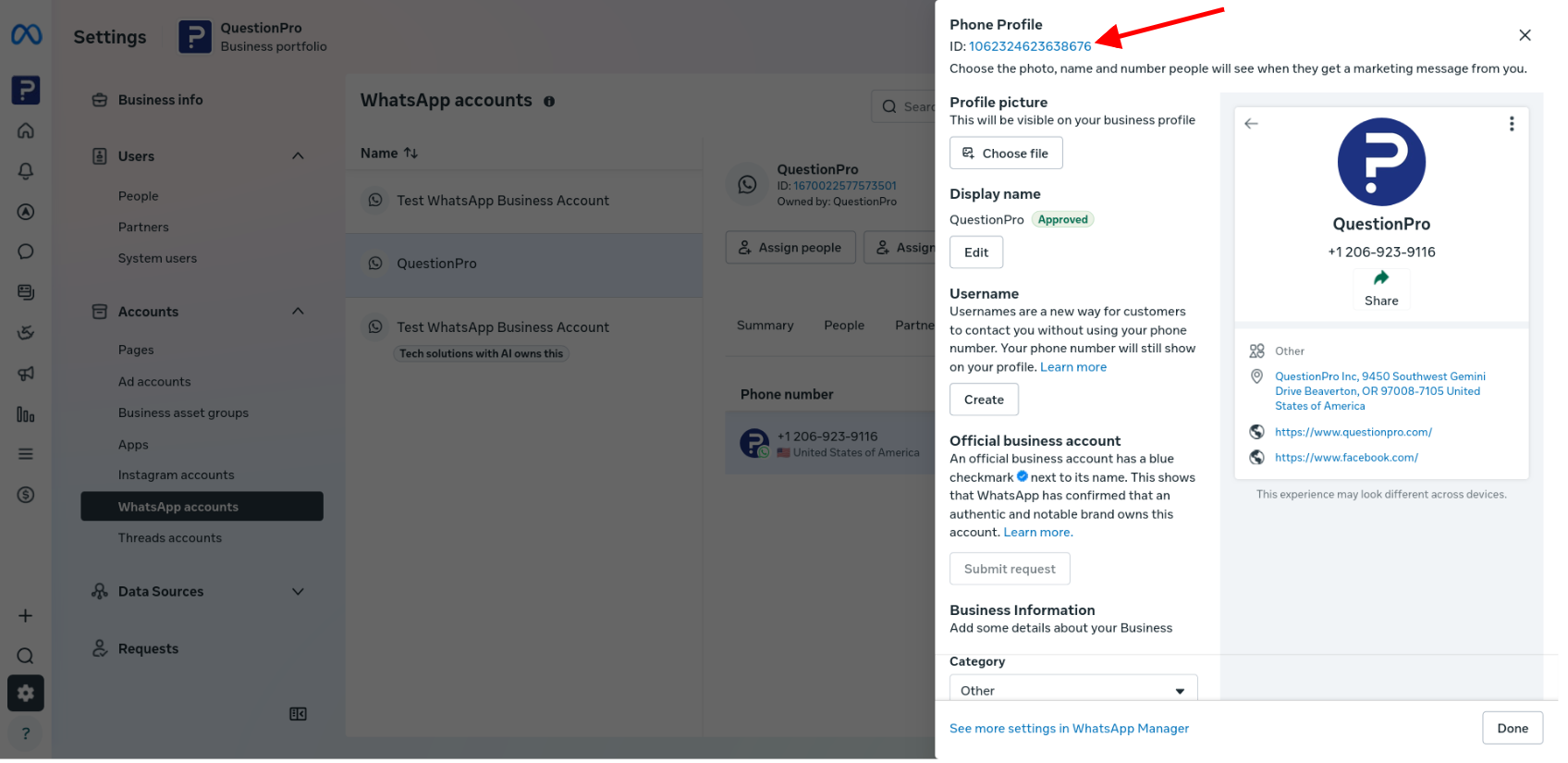
Task: Expand the Data Sources section
Action: [298, 592]
